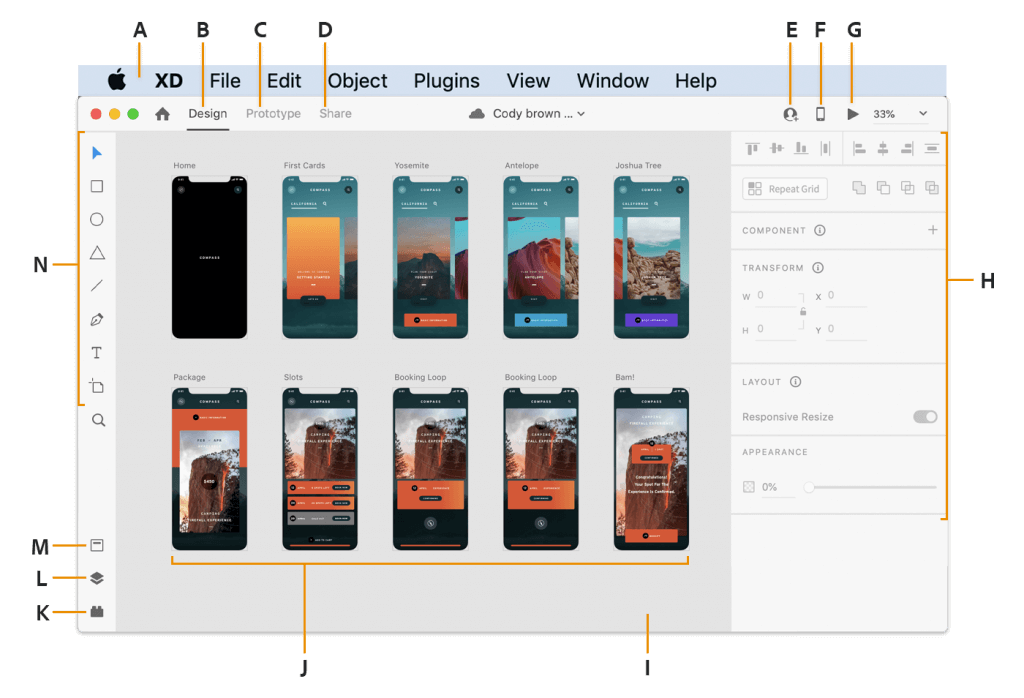Open the File menu

[225, 81]
